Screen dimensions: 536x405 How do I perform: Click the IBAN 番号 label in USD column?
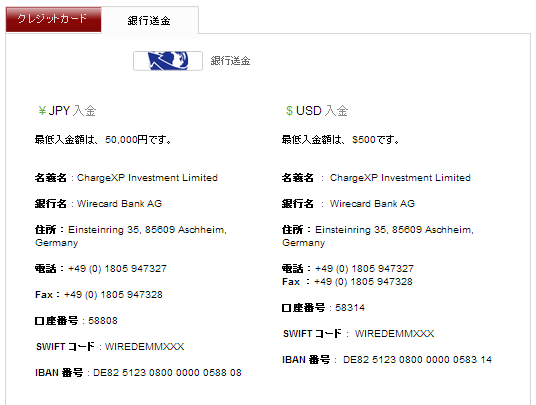click(x=306, y=360)
